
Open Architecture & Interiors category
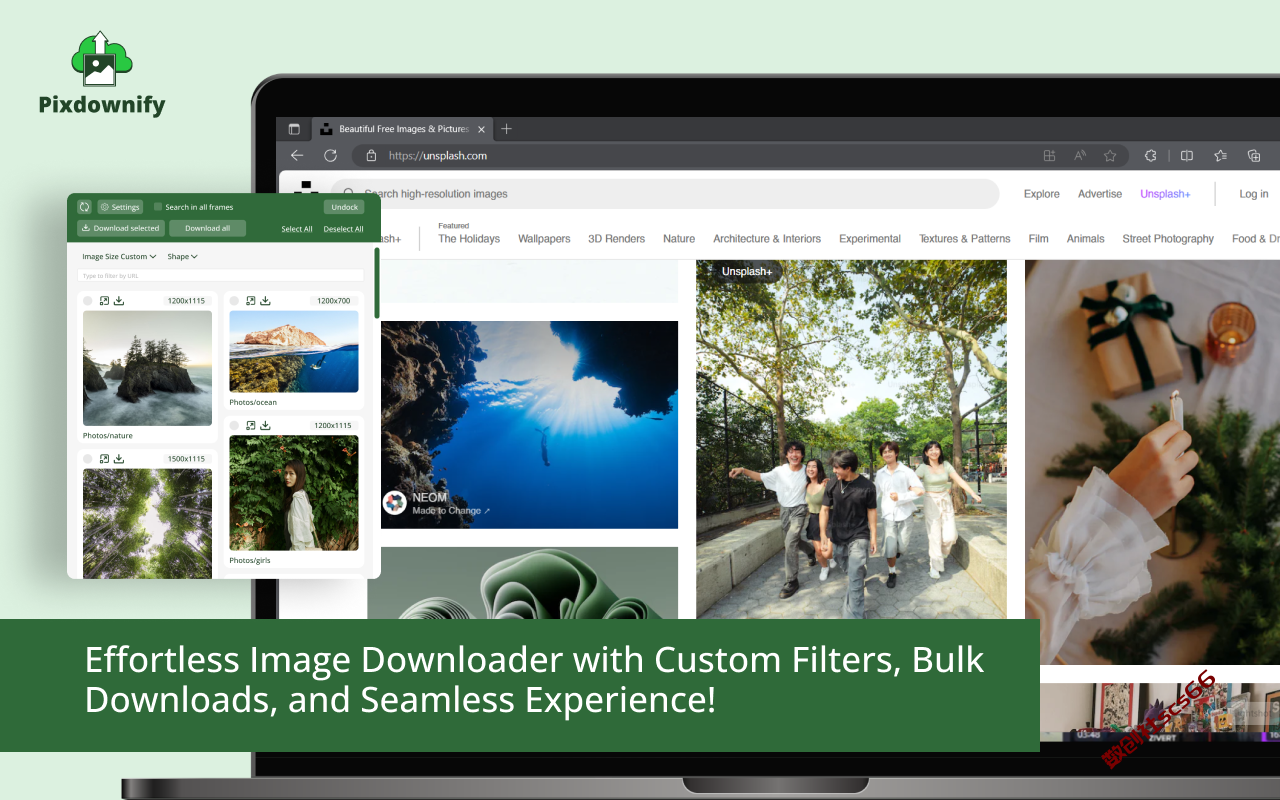click(767, 239)
